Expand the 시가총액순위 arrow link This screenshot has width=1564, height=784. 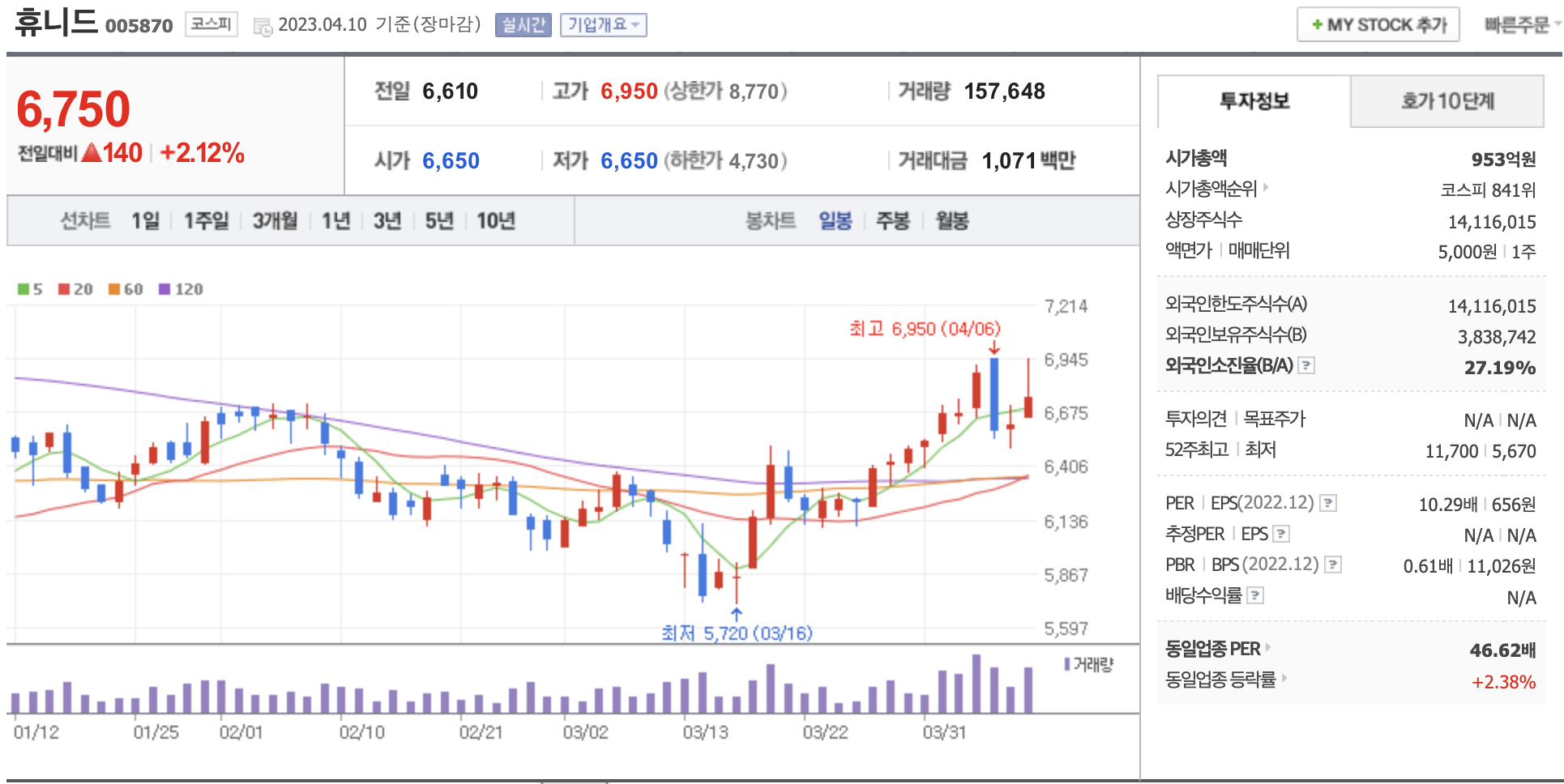(1266, 188)
